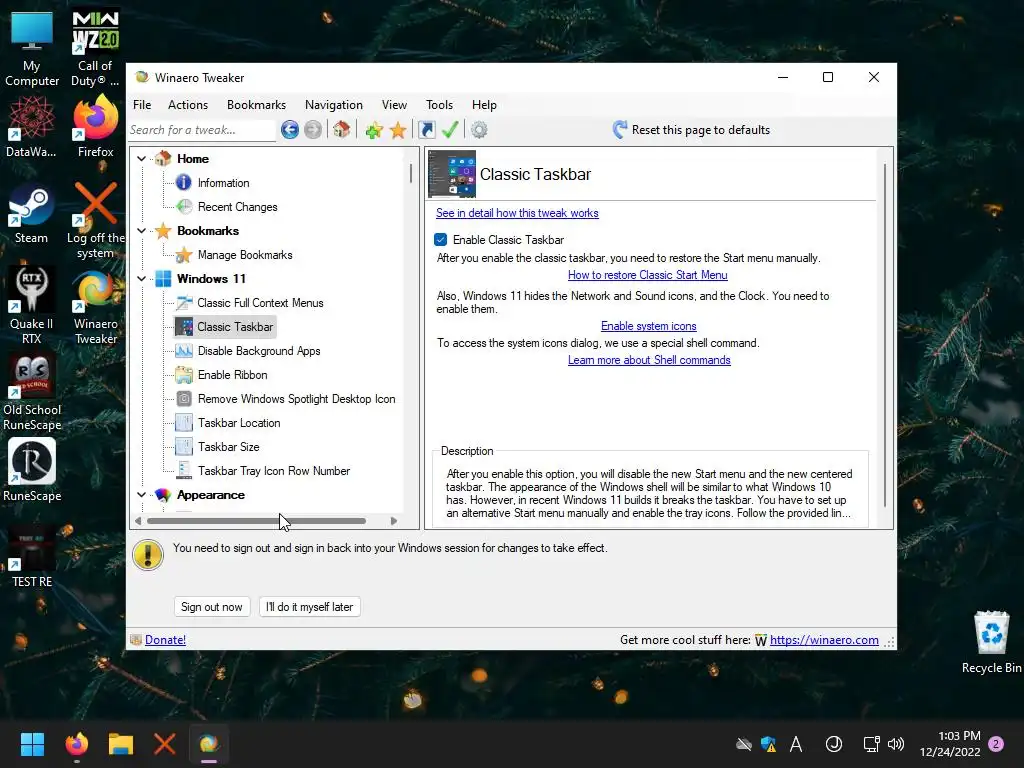Select Manage Bookmarks tree item
The image size is (1024, 768).
pyautogui.click(x=245, y=255)
